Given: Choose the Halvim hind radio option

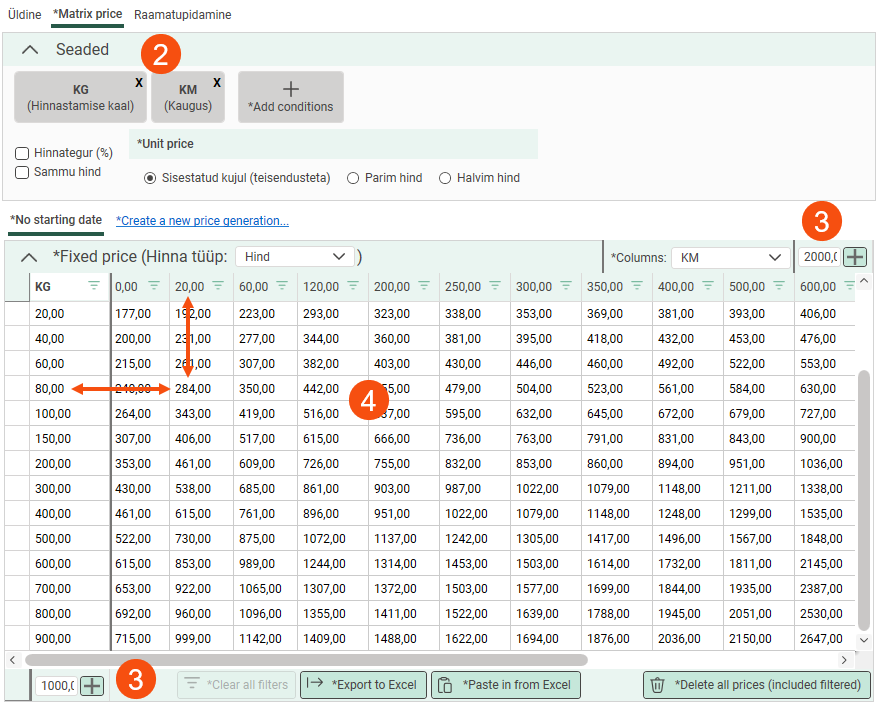Looking at the screenshot, I should click(x=446, y=178).
